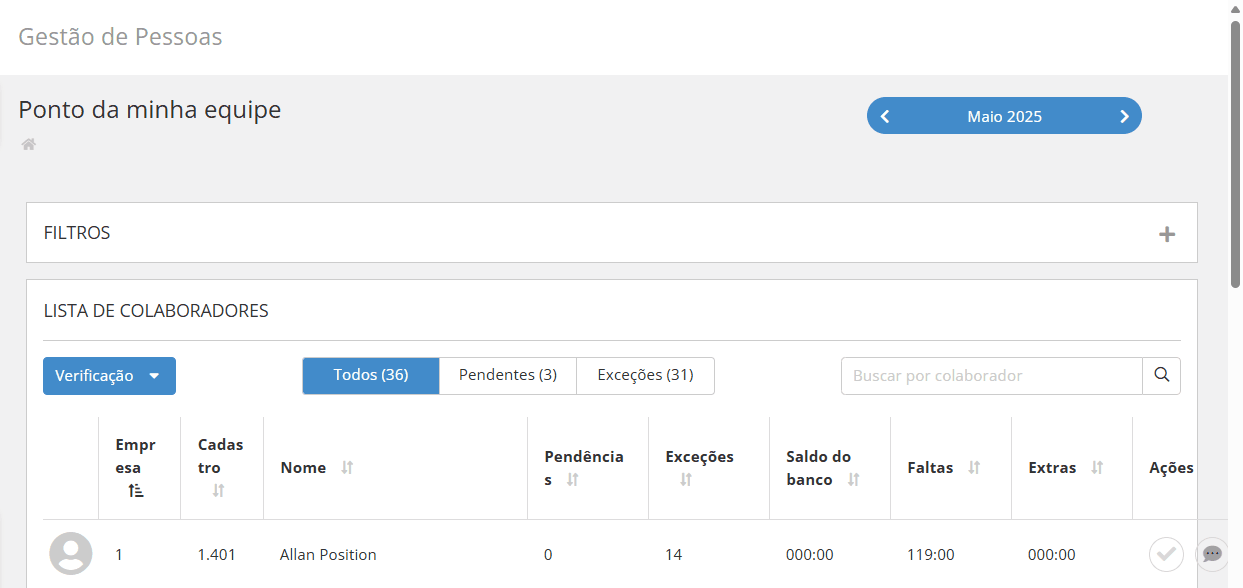Click the checkmark action for Allan Position

[1166, 553]
